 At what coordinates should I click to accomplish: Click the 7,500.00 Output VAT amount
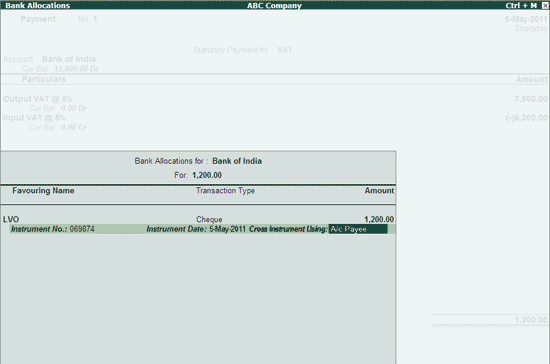click(531, 99)
